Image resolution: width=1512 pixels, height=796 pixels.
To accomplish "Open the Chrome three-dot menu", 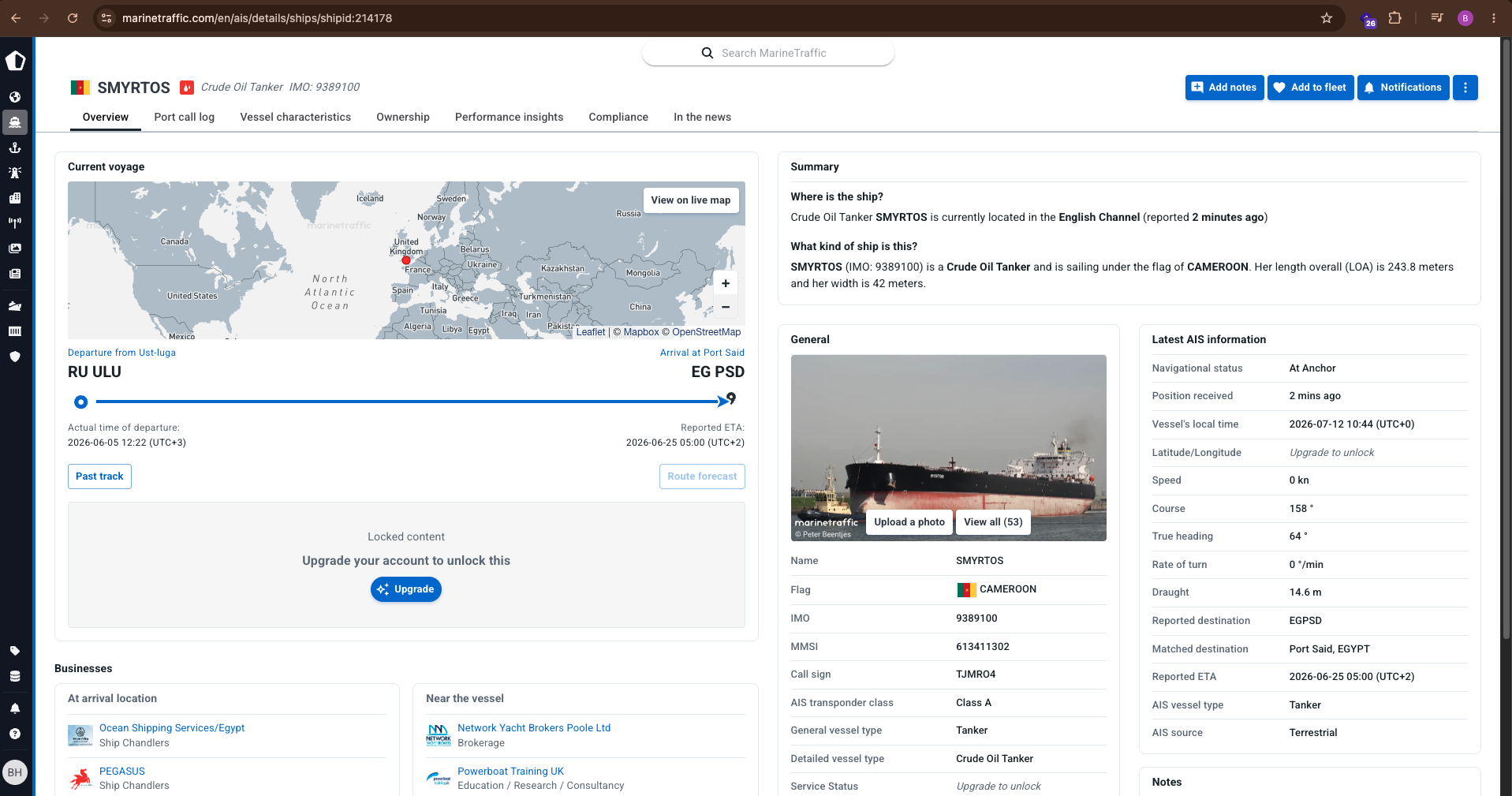I will tap(1494, 18).
